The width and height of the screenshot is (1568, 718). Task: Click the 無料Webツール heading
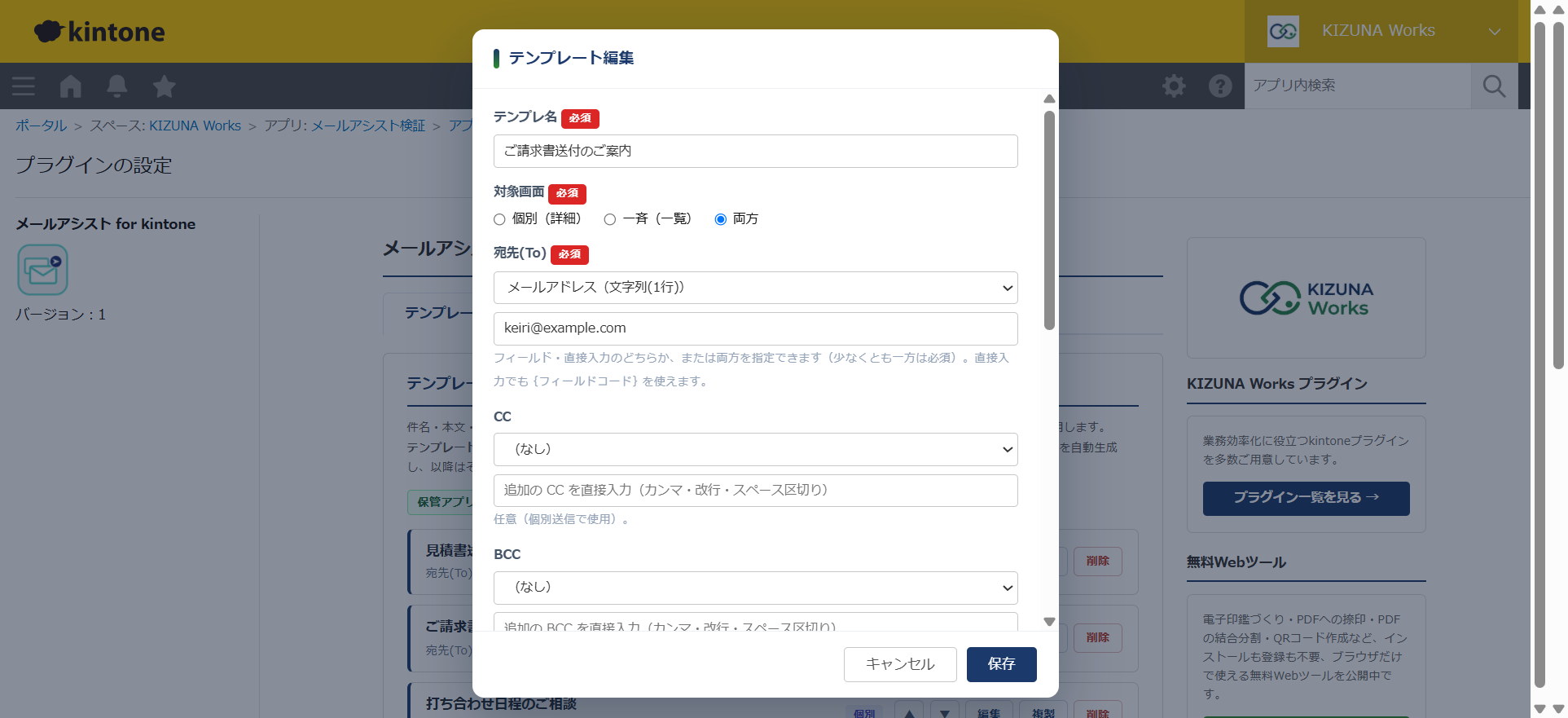tap(1236, 562)
